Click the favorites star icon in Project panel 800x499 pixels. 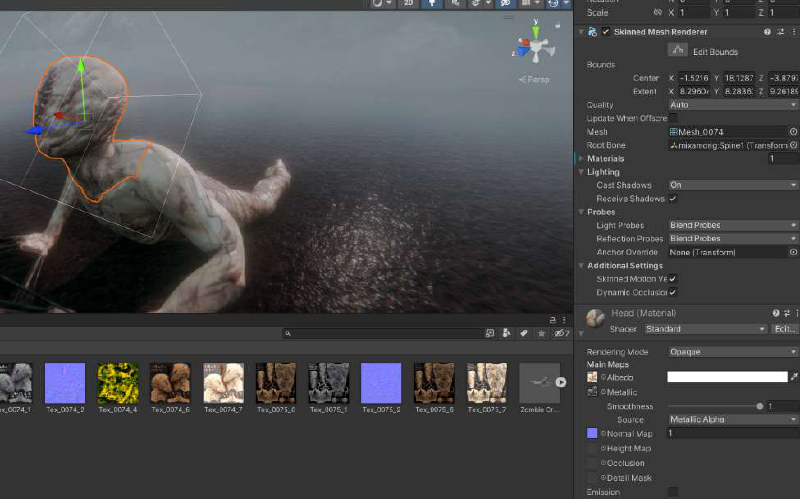pyautogui.click(x=542, y=333)
